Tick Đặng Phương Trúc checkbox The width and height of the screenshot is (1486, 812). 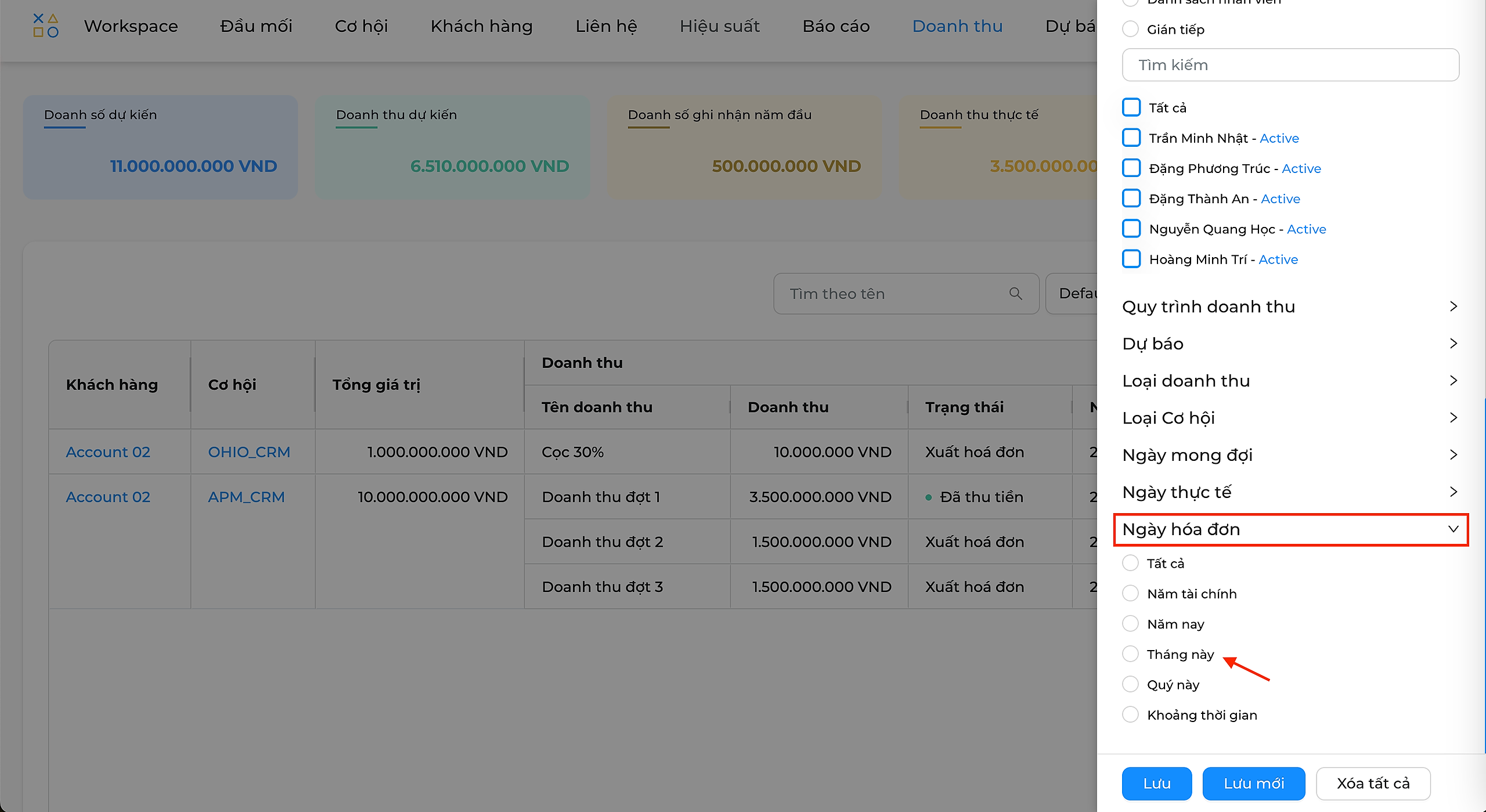click(x=1131, y=168)
